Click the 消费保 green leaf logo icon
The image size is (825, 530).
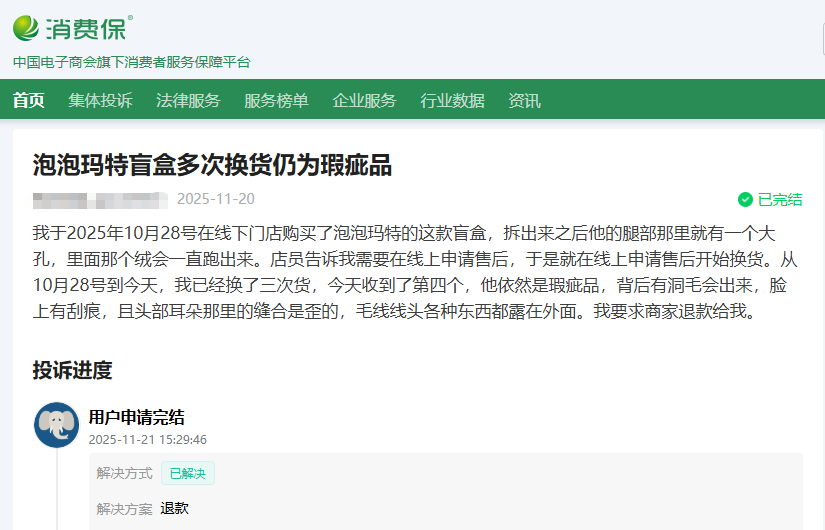[27, 28]
